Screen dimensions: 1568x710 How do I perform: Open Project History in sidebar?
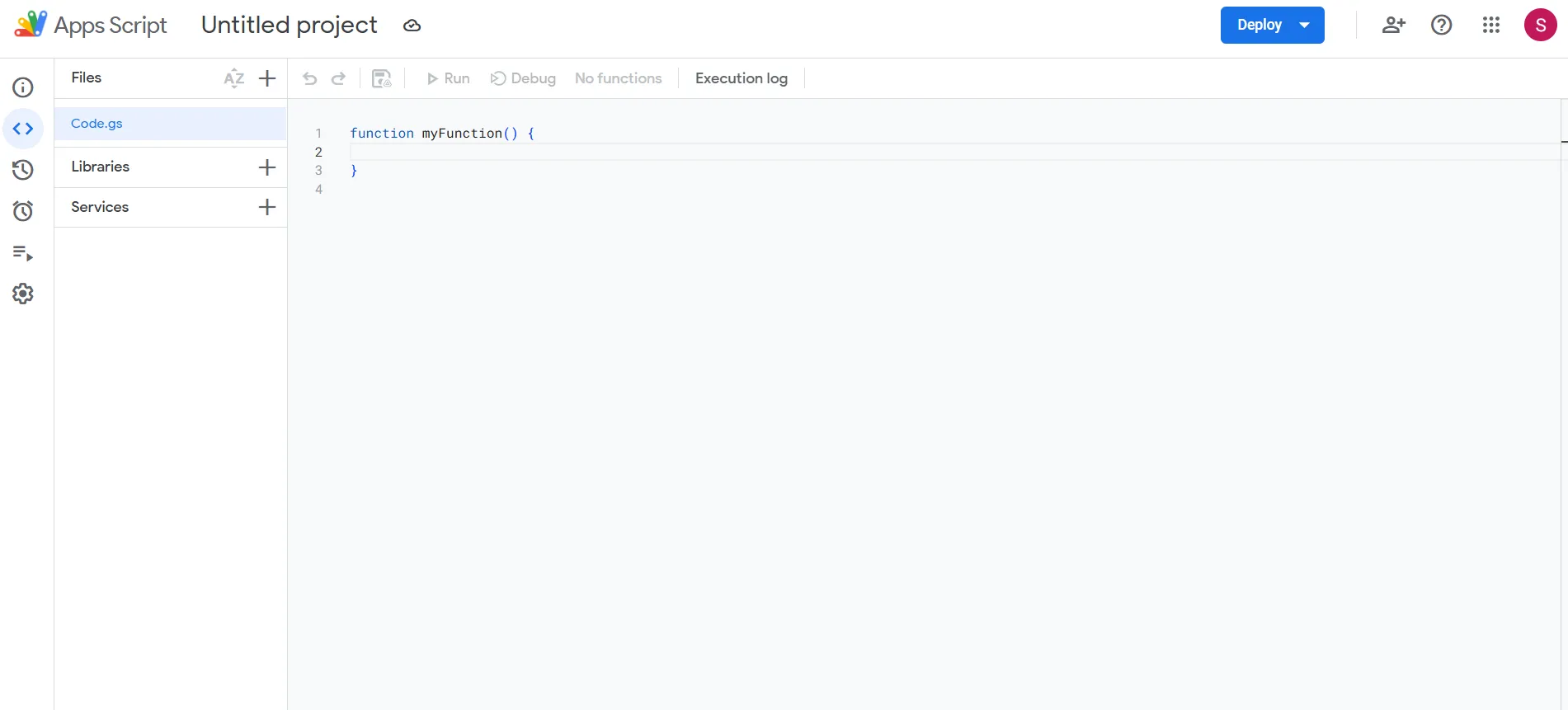coord(23,170)
